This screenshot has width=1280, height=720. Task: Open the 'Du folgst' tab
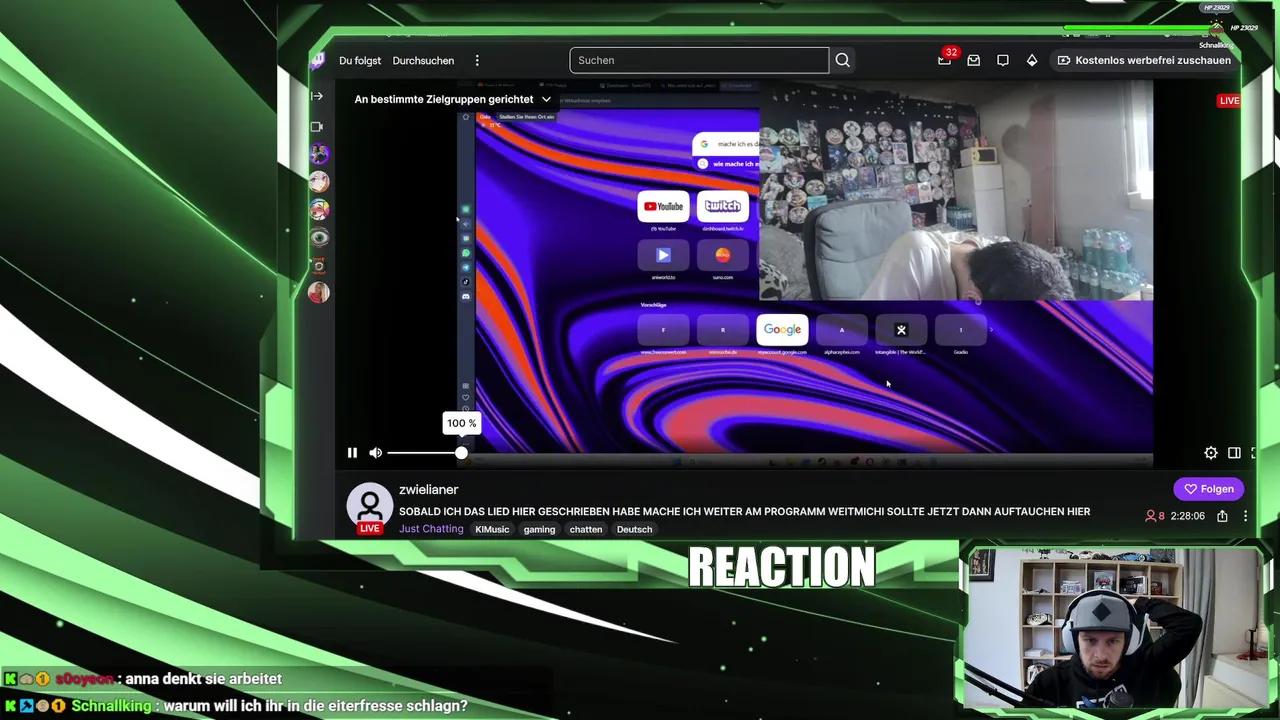(x=360, y=61)
